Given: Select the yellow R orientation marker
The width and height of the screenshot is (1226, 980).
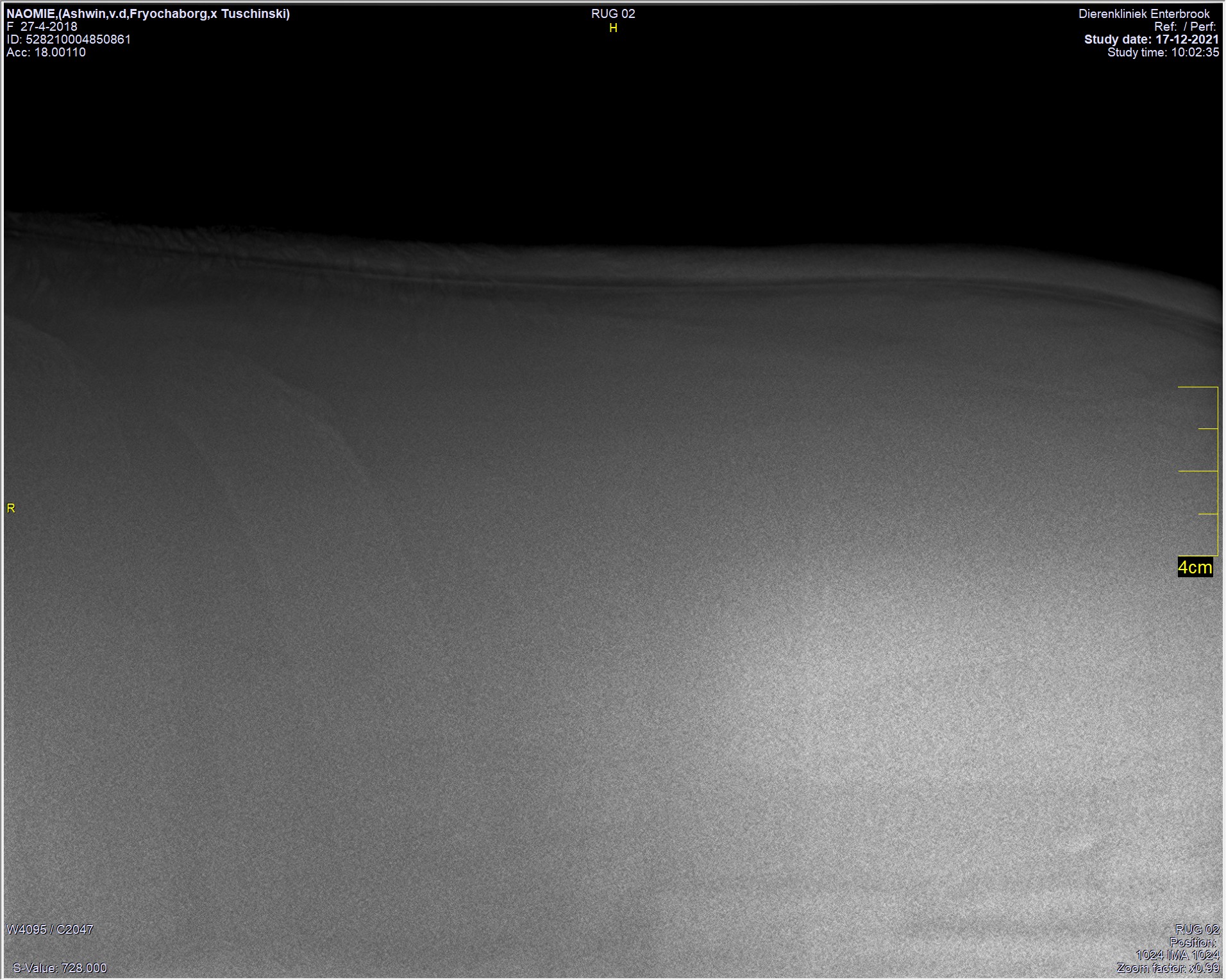Looking at the screenshot, I should tap(11, 508).
